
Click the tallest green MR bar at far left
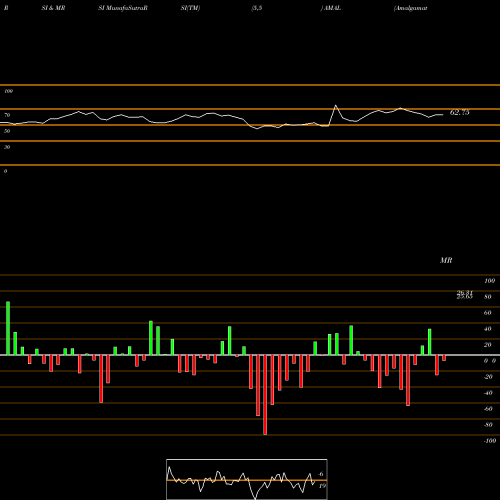(8, 328)
